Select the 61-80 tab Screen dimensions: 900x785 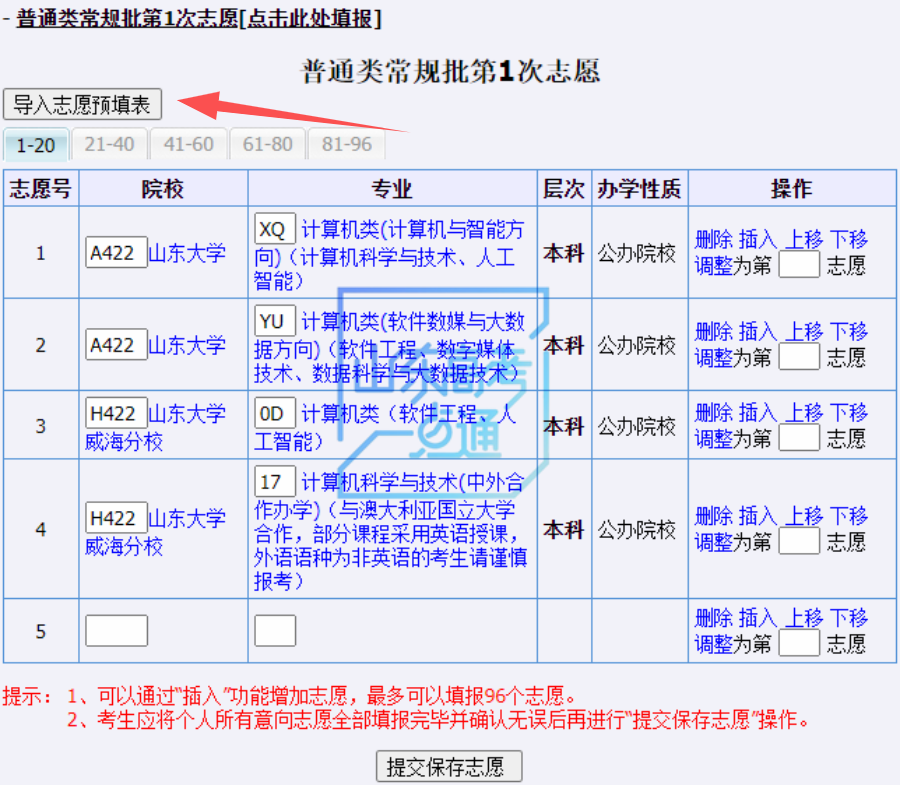click(268, 144)
